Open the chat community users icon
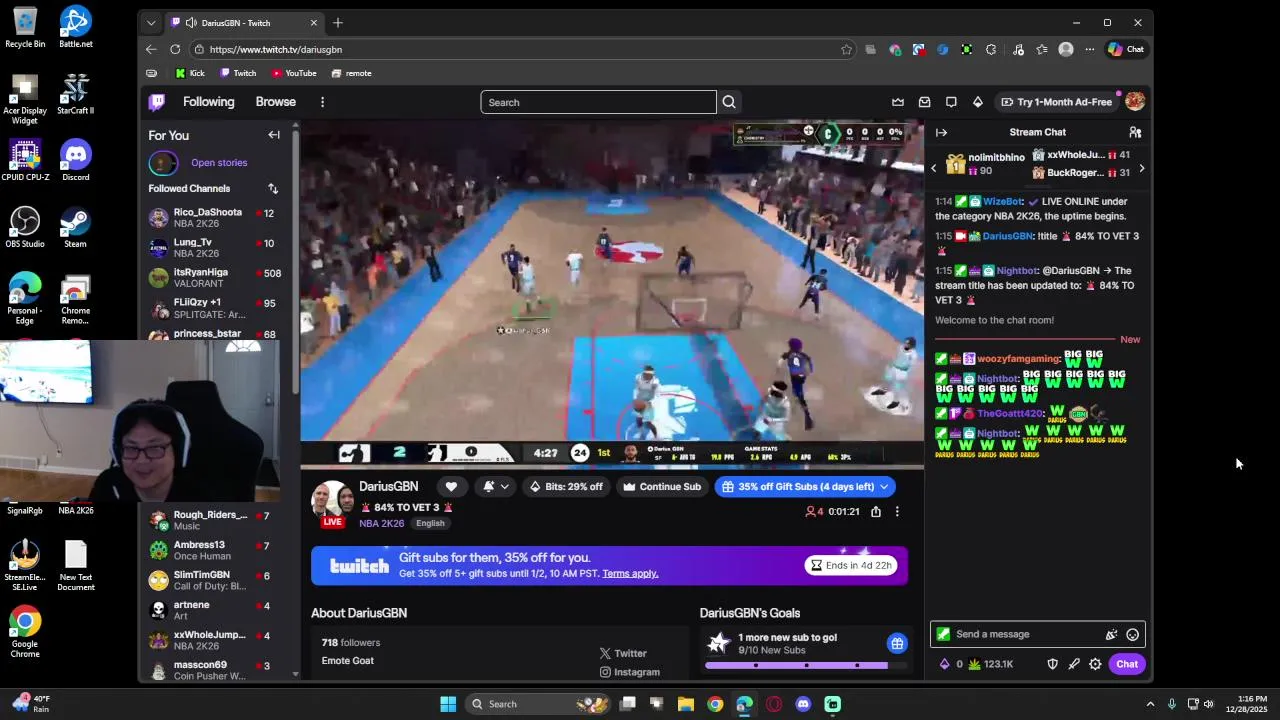The height and width of the screenshot is (720, 1280). click(1135, 132)
